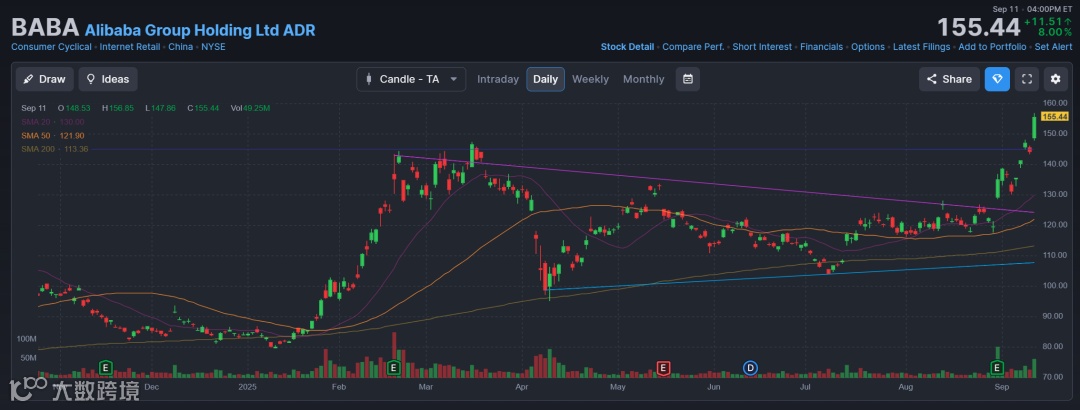This screenshot has width=1080, height=410.
Task: Select the Monthly timeframe tab
Action: [643, 79]
